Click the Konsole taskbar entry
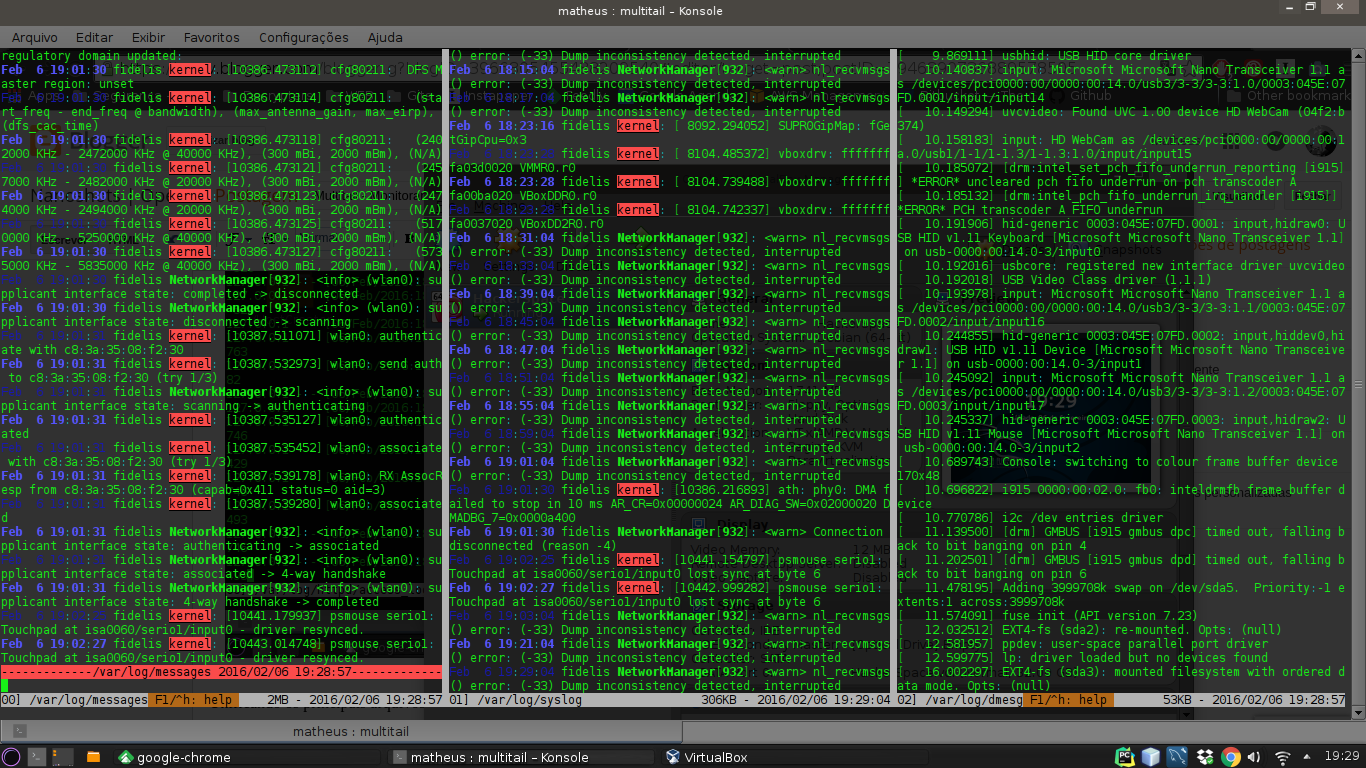The image size is (1366, 768). click(522, 757)
